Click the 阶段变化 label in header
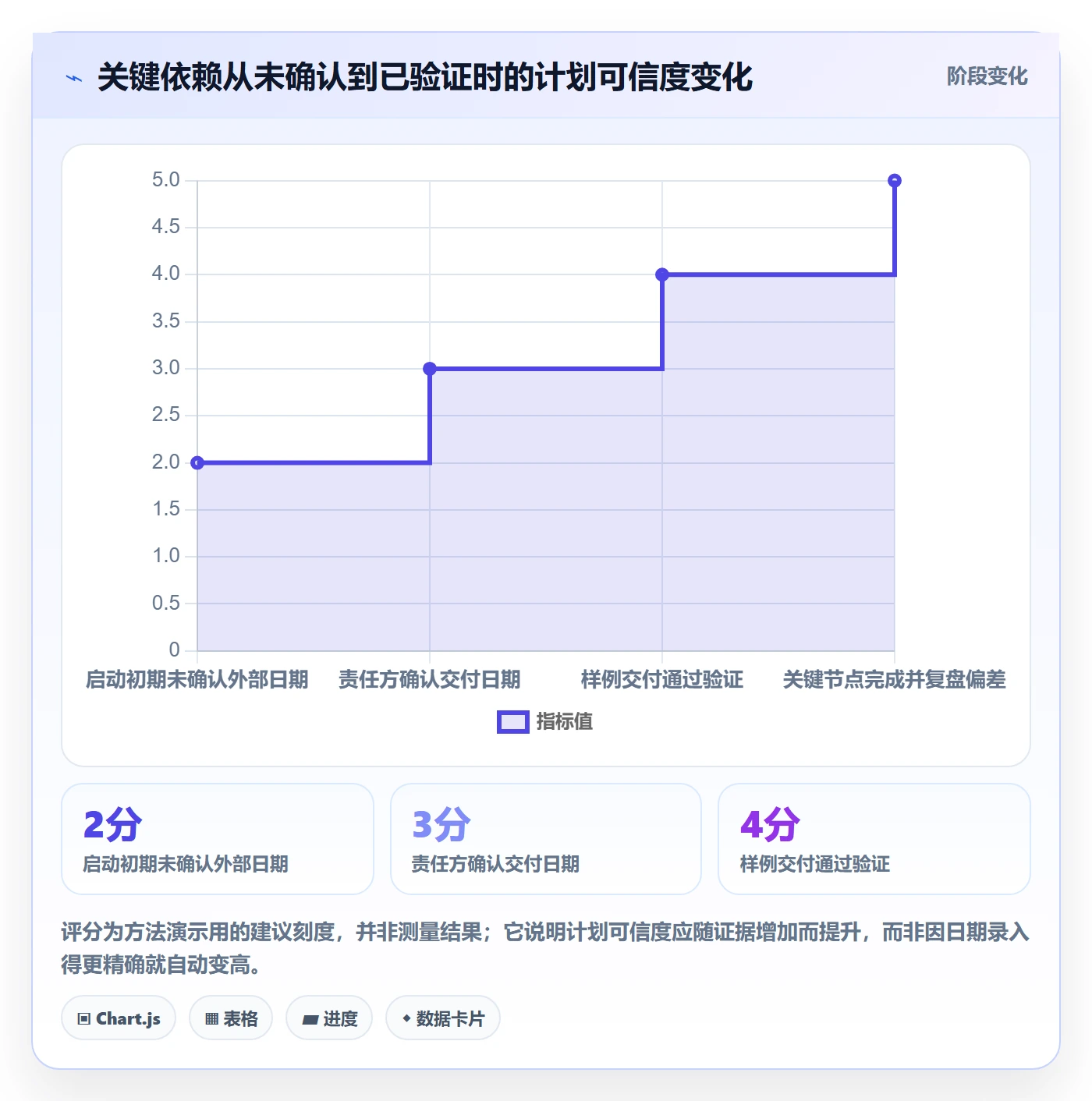Image resolution: width=1092 pixels, height=1101 pixels. click(987, 76)
